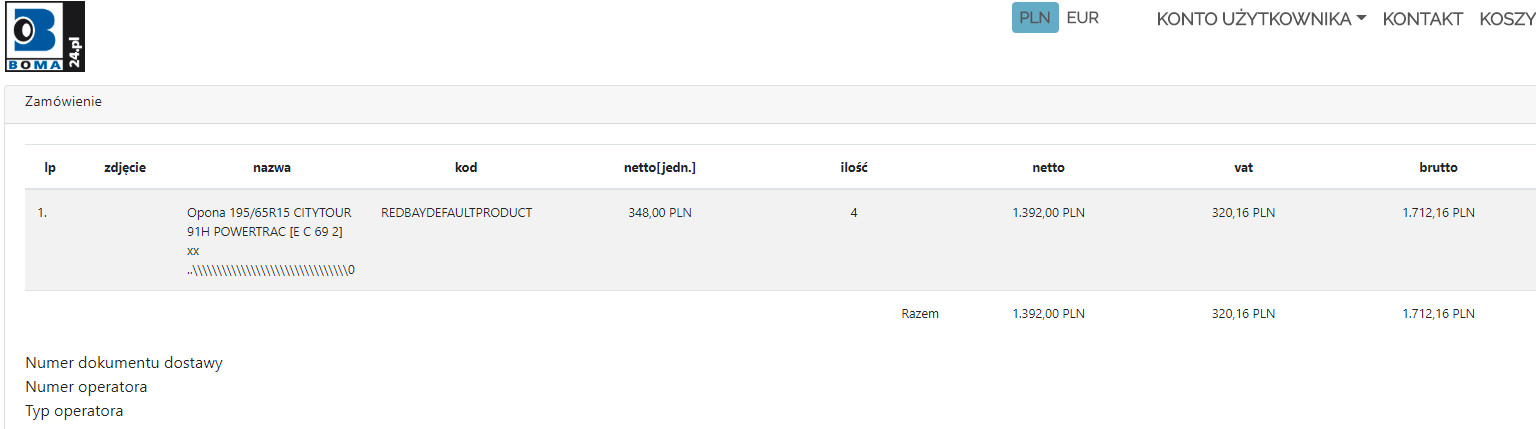Click the 'netto[jedn.]' column header
The height and width of the screenshot is (429, 1536).
pos(659,168)
